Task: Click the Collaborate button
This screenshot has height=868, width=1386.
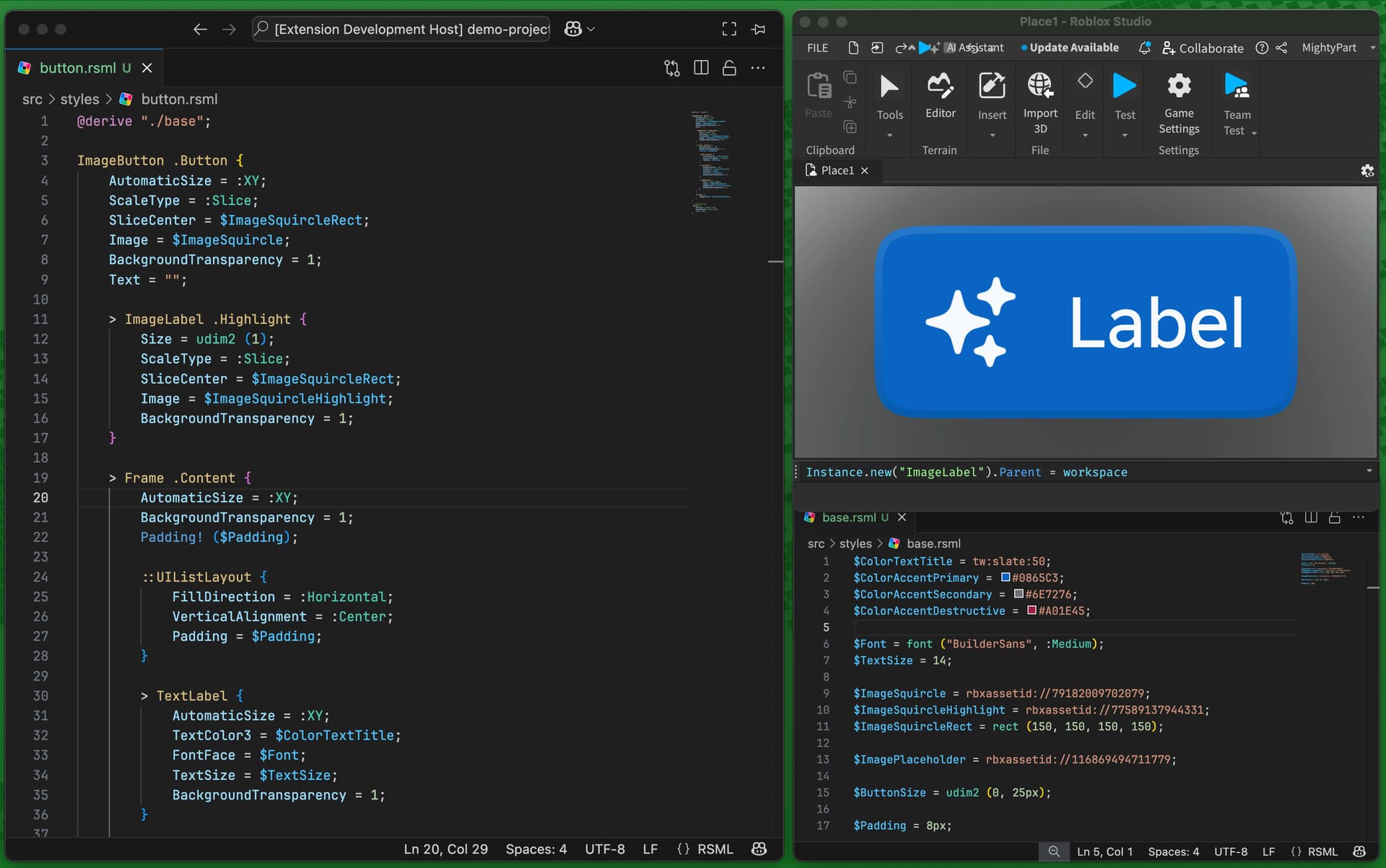Action: pyautogui.click(x=1203, y=48)
